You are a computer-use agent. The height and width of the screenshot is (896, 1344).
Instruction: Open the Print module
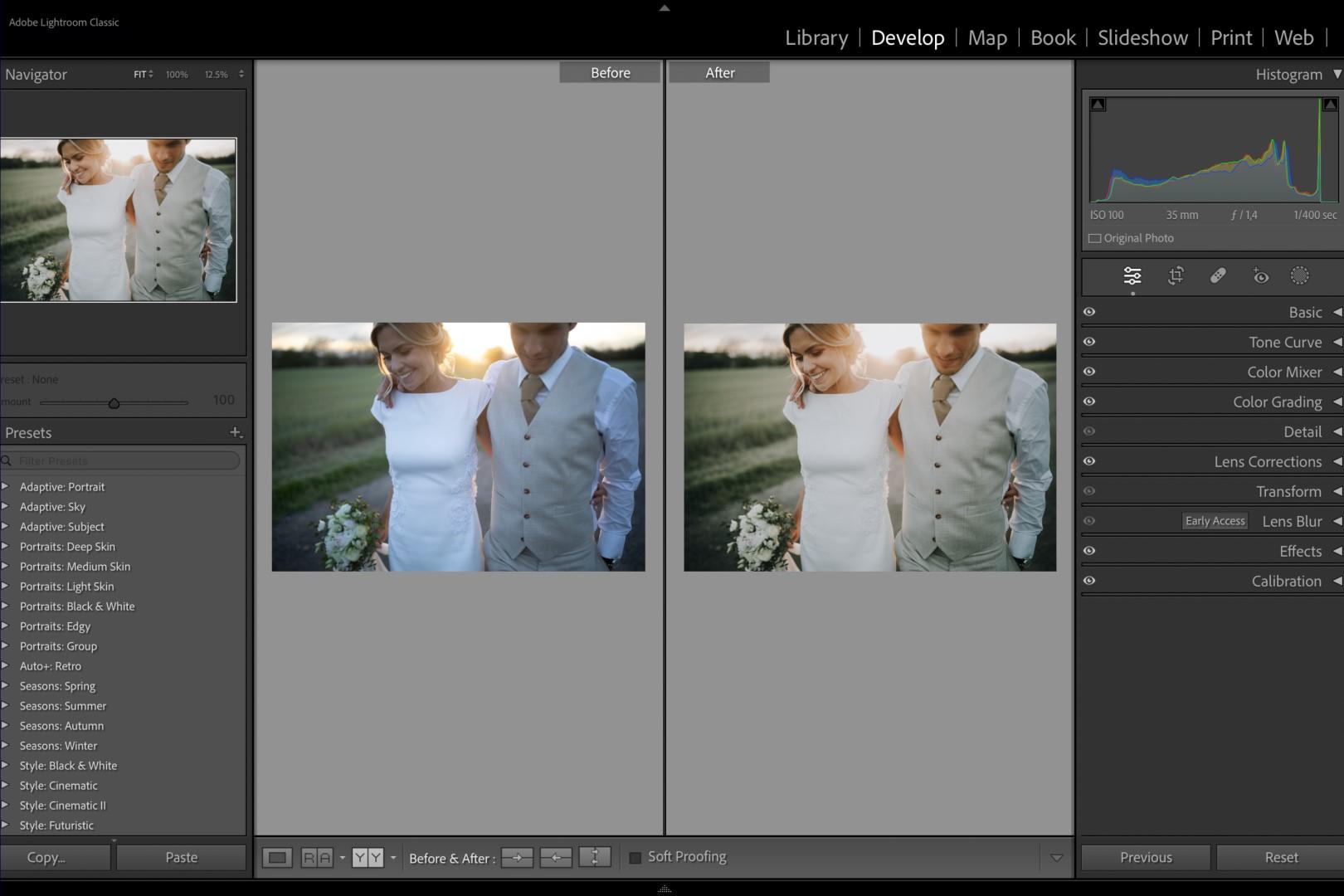1231,37
